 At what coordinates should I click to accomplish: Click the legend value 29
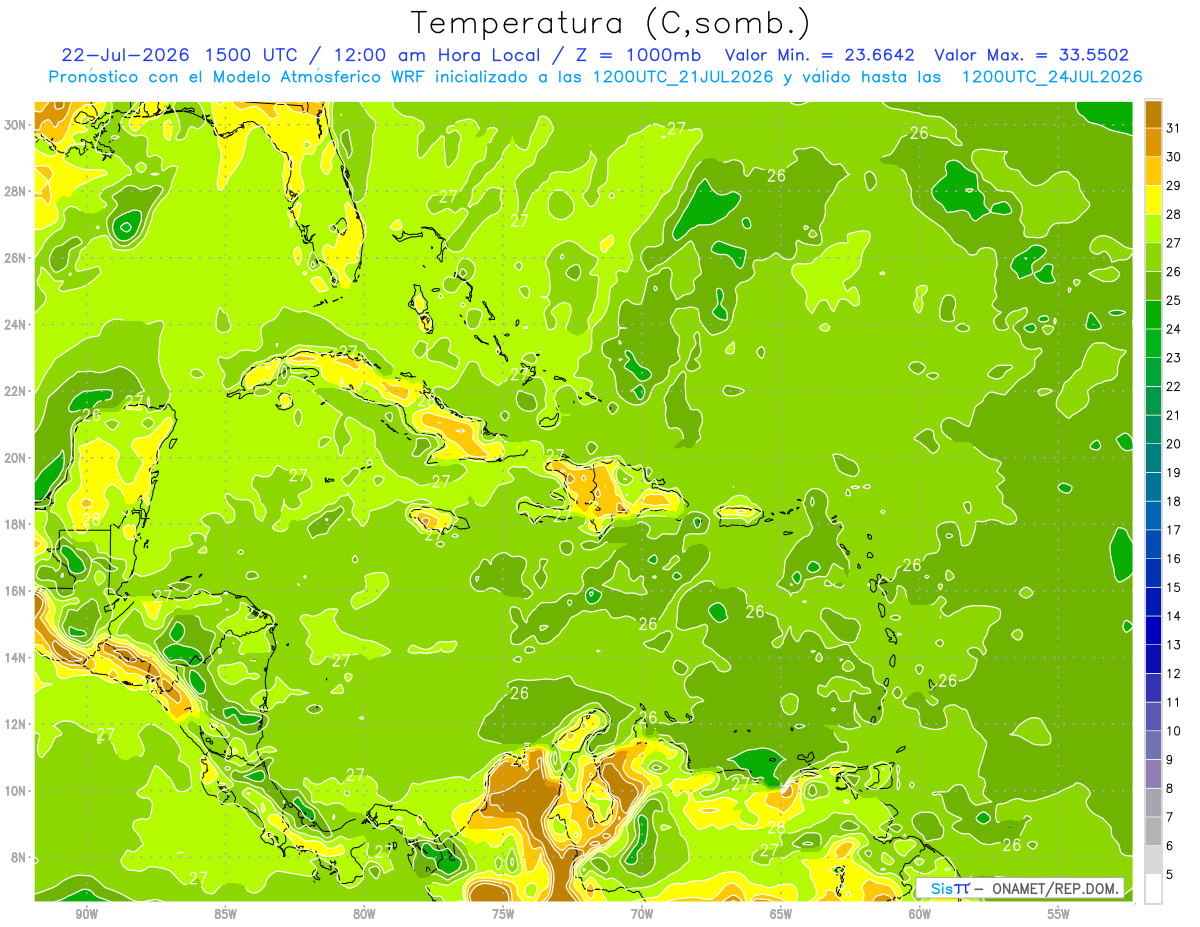pos(1174,185)
